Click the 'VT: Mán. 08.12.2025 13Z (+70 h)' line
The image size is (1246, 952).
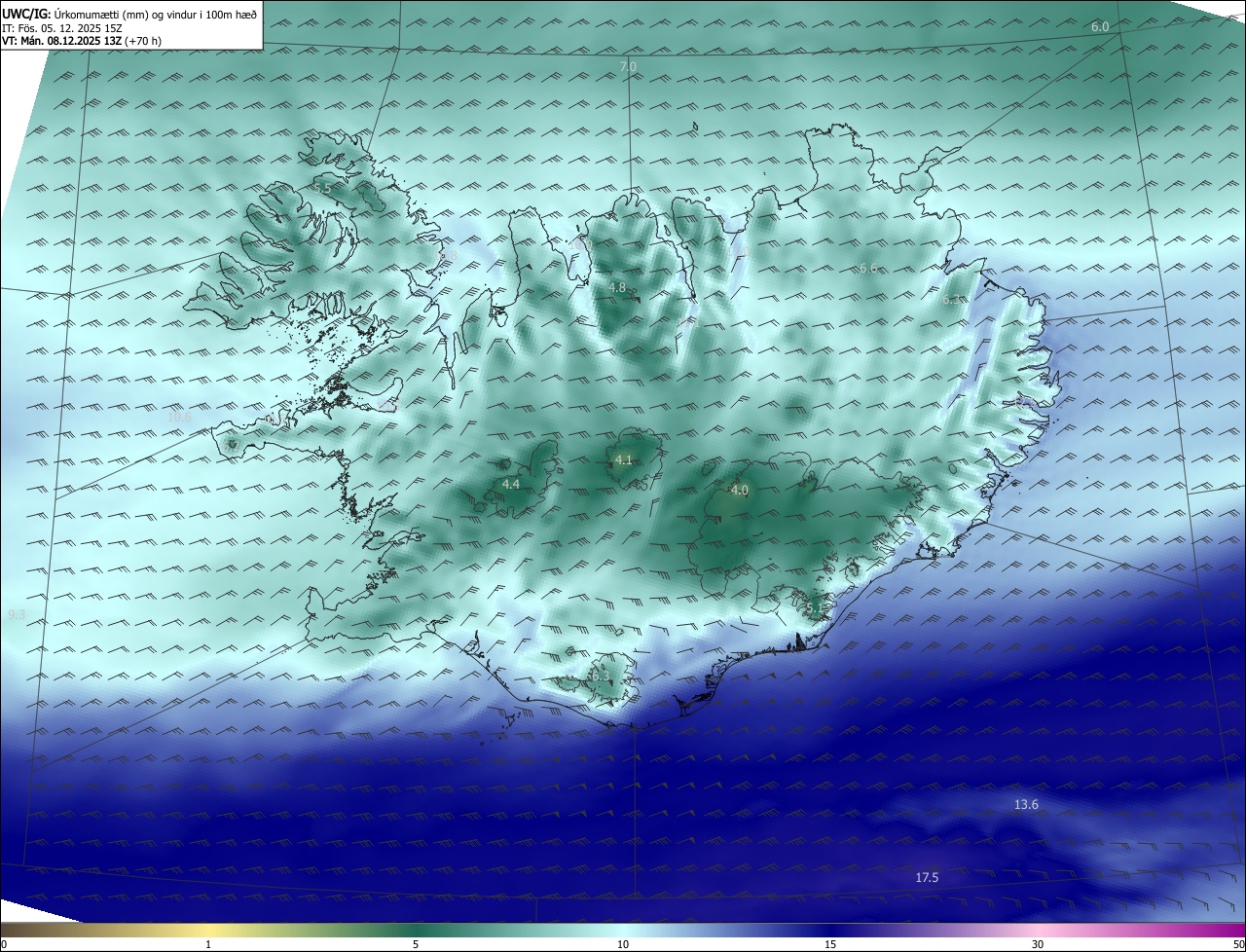pos(82,41)
